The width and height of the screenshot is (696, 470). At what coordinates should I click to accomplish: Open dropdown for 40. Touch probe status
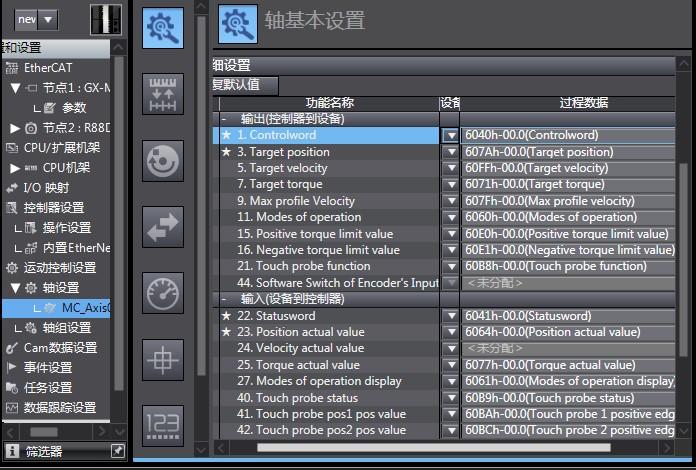451,398
